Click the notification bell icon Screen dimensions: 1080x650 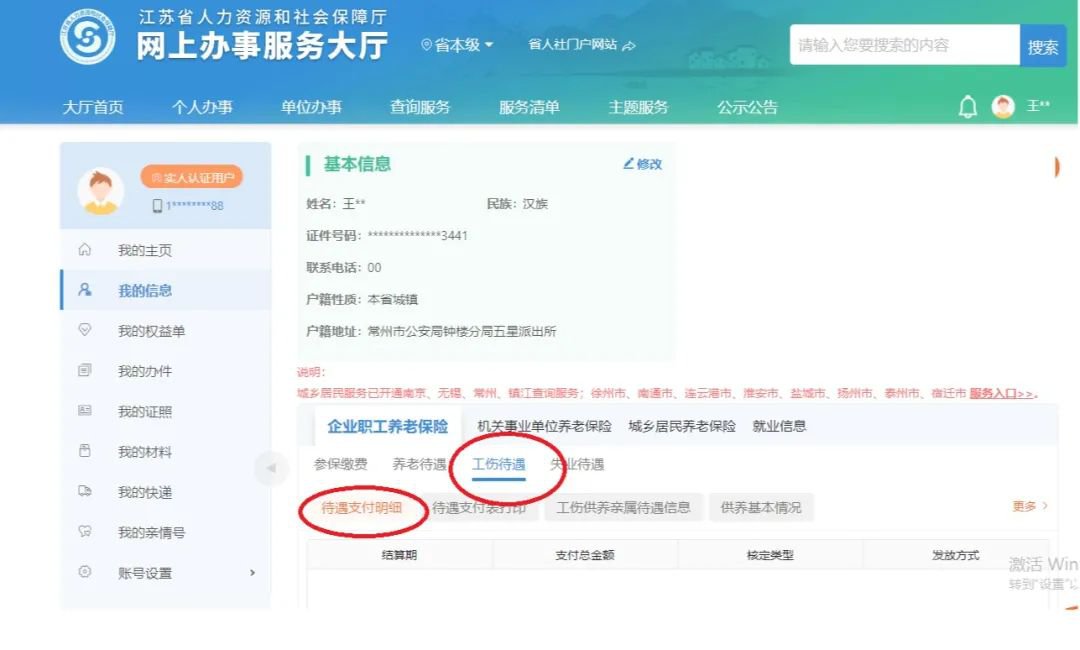pos(967,107)
